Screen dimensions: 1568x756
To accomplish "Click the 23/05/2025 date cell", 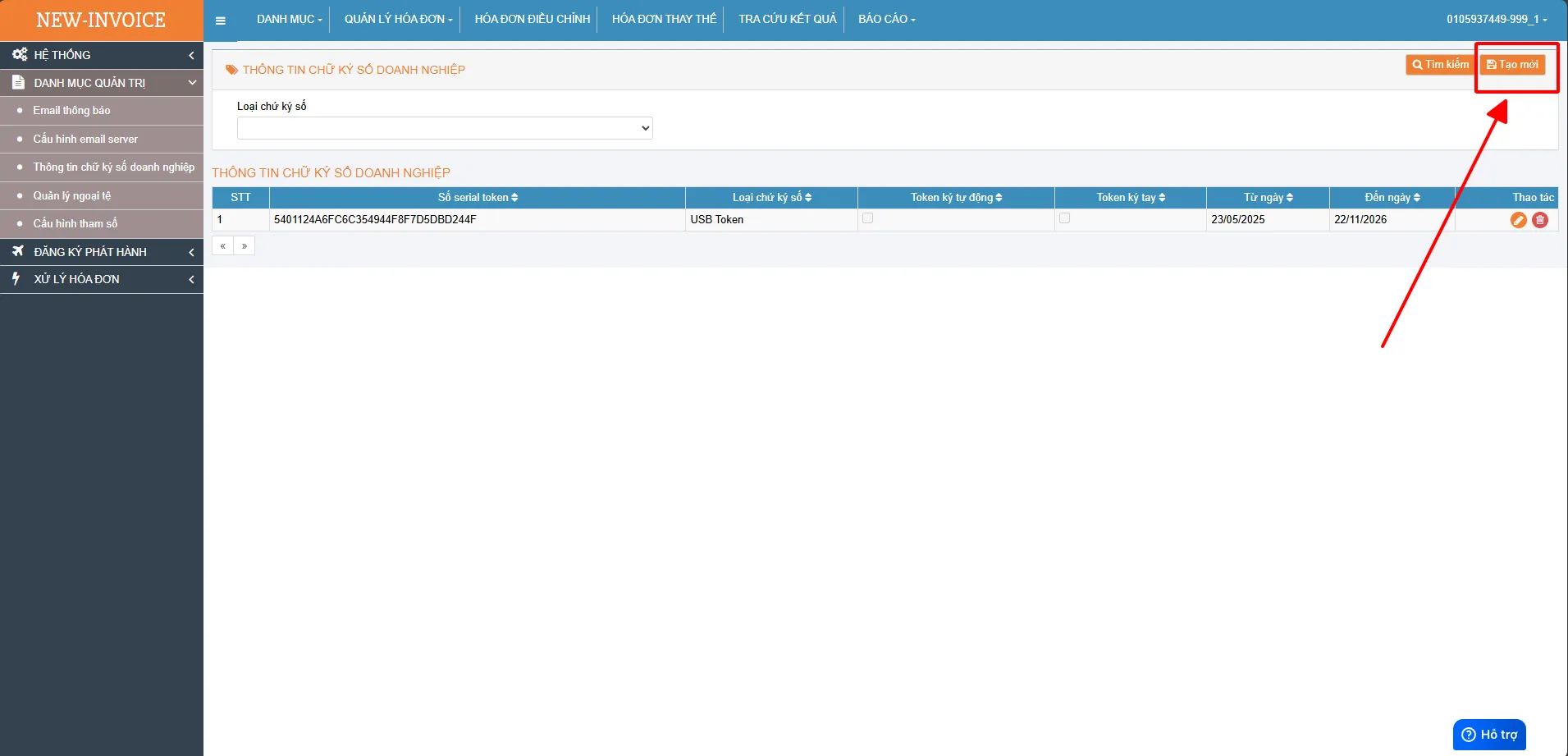I will [1268, 220].
